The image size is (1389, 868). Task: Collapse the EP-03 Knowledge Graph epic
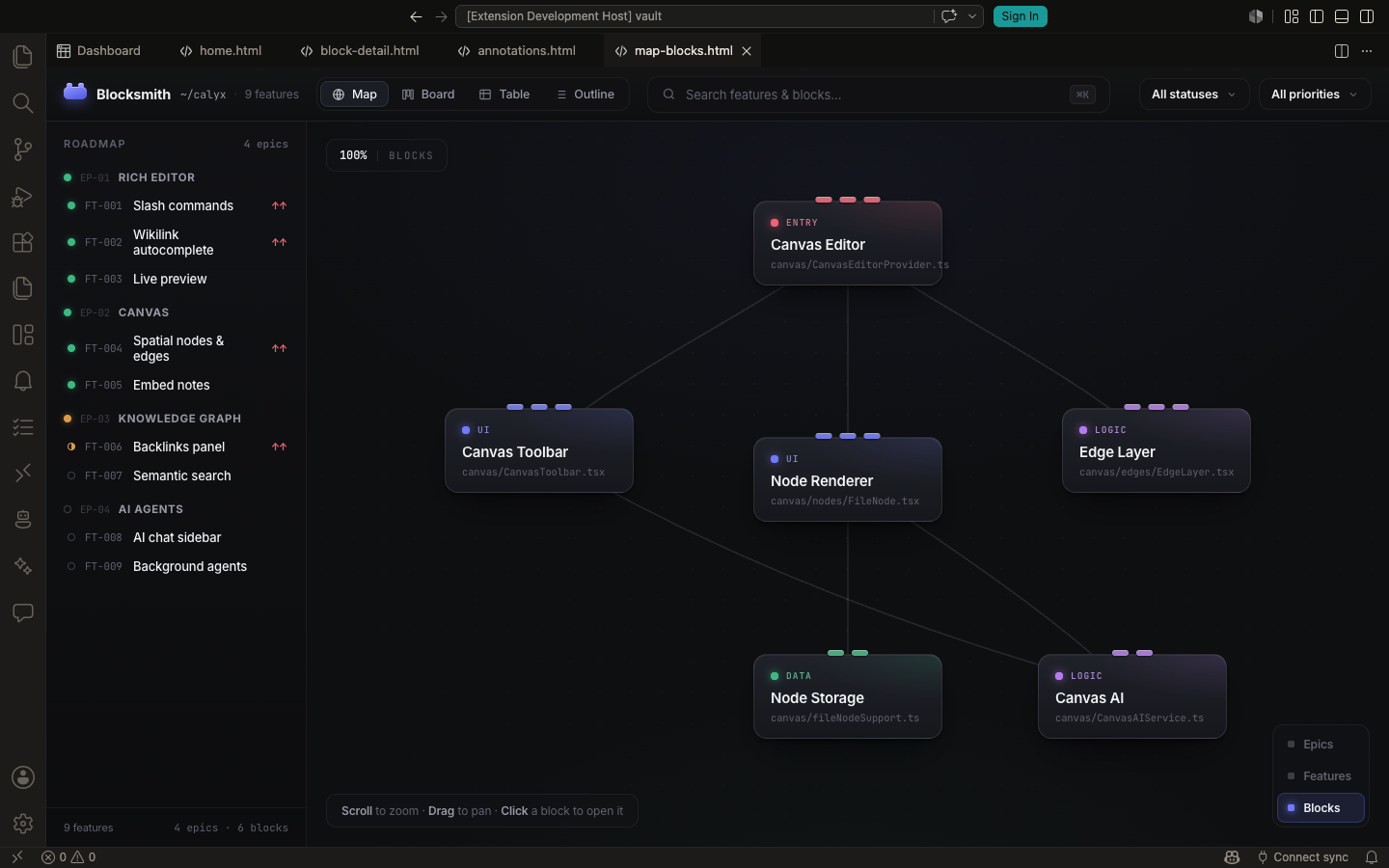176,419
